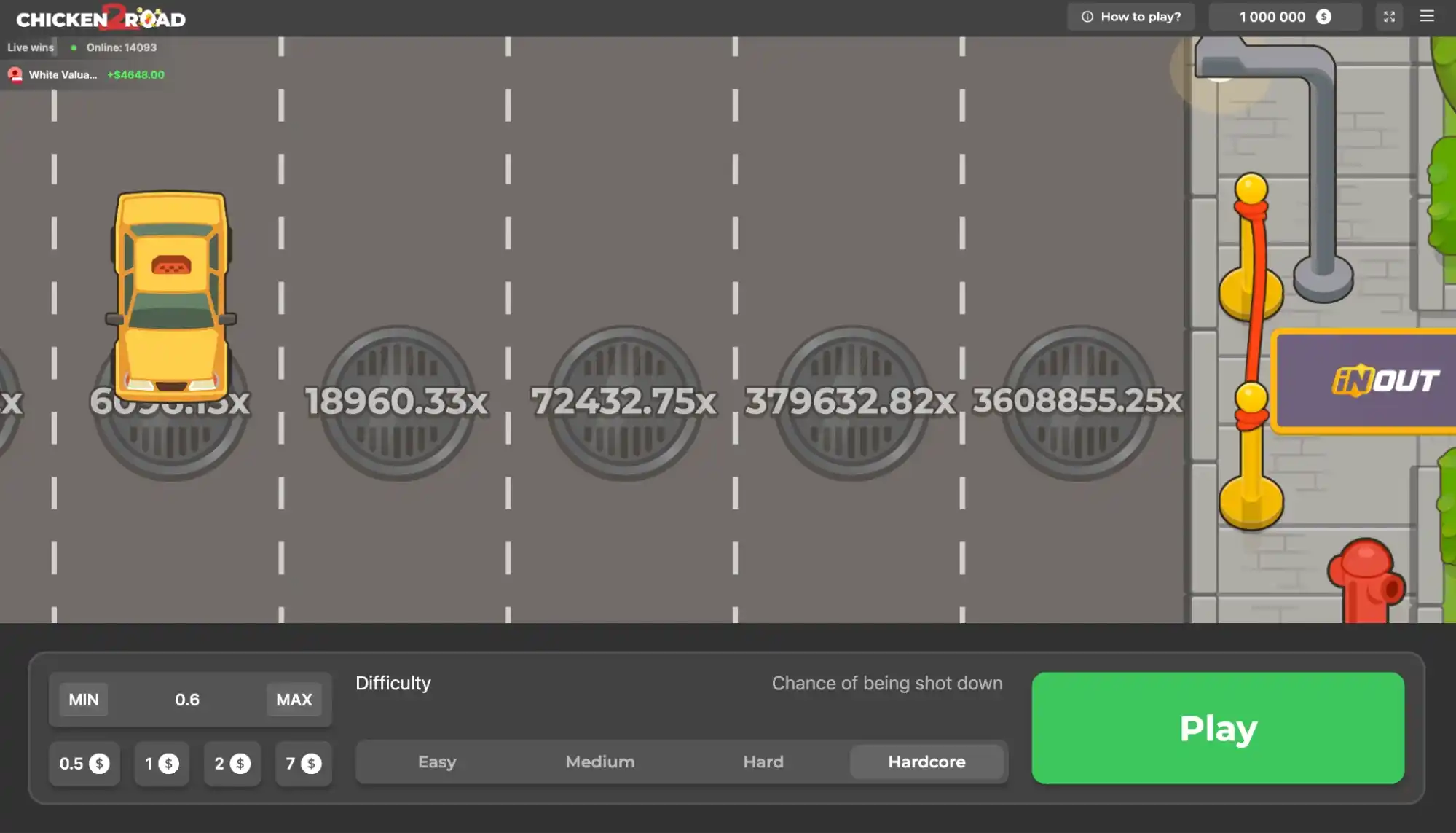Click the Chicken Road 2 logo
Screen dimensions: 1456x833
tap(101, 17)
